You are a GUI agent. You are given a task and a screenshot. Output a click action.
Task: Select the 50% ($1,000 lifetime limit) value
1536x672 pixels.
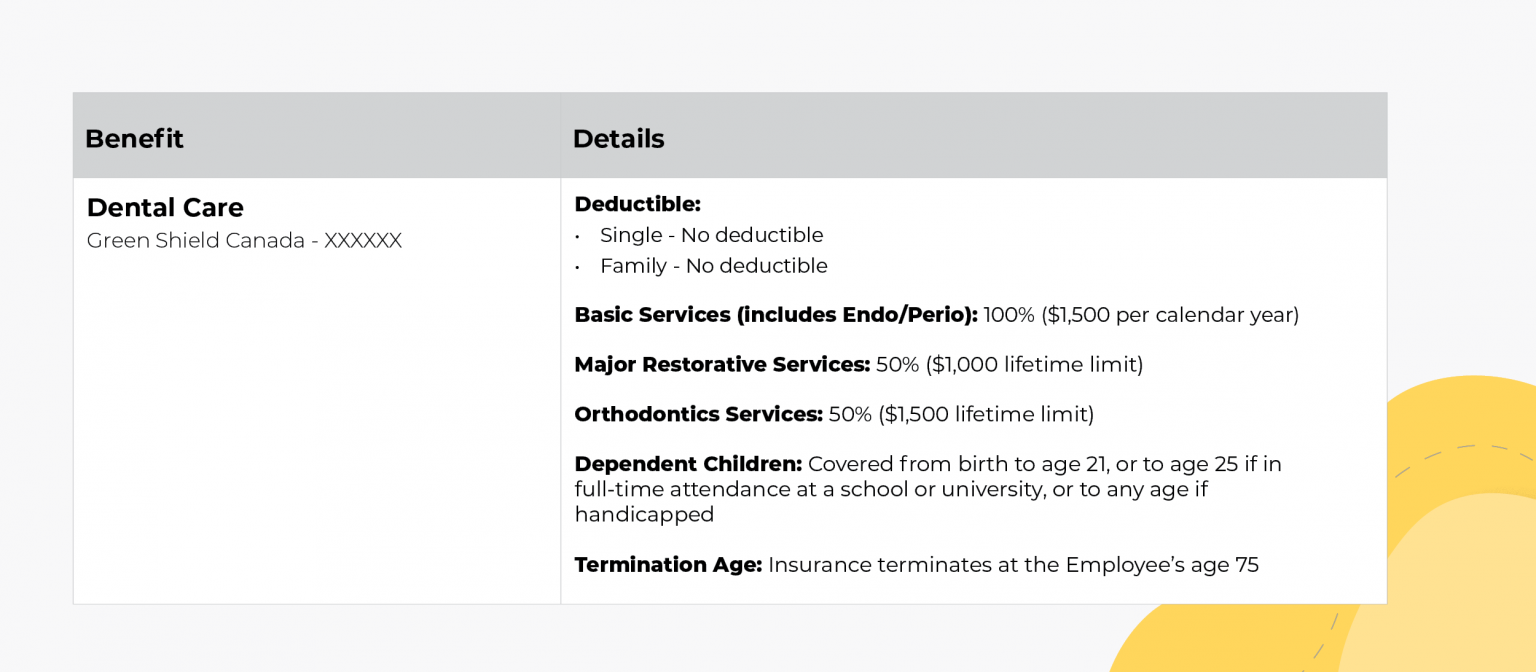click(x=1009, y=365)
